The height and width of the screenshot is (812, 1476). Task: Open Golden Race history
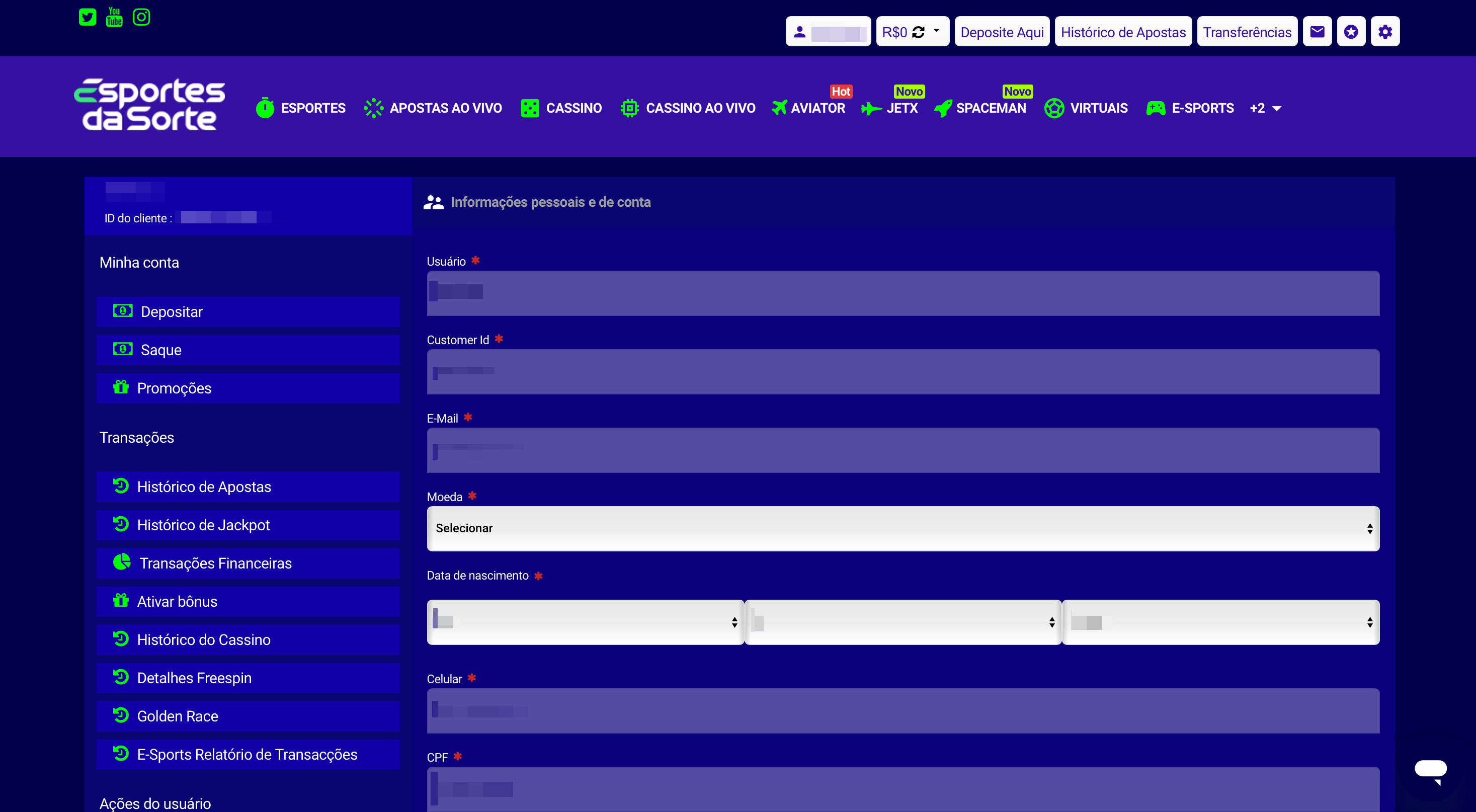point(248,716)
